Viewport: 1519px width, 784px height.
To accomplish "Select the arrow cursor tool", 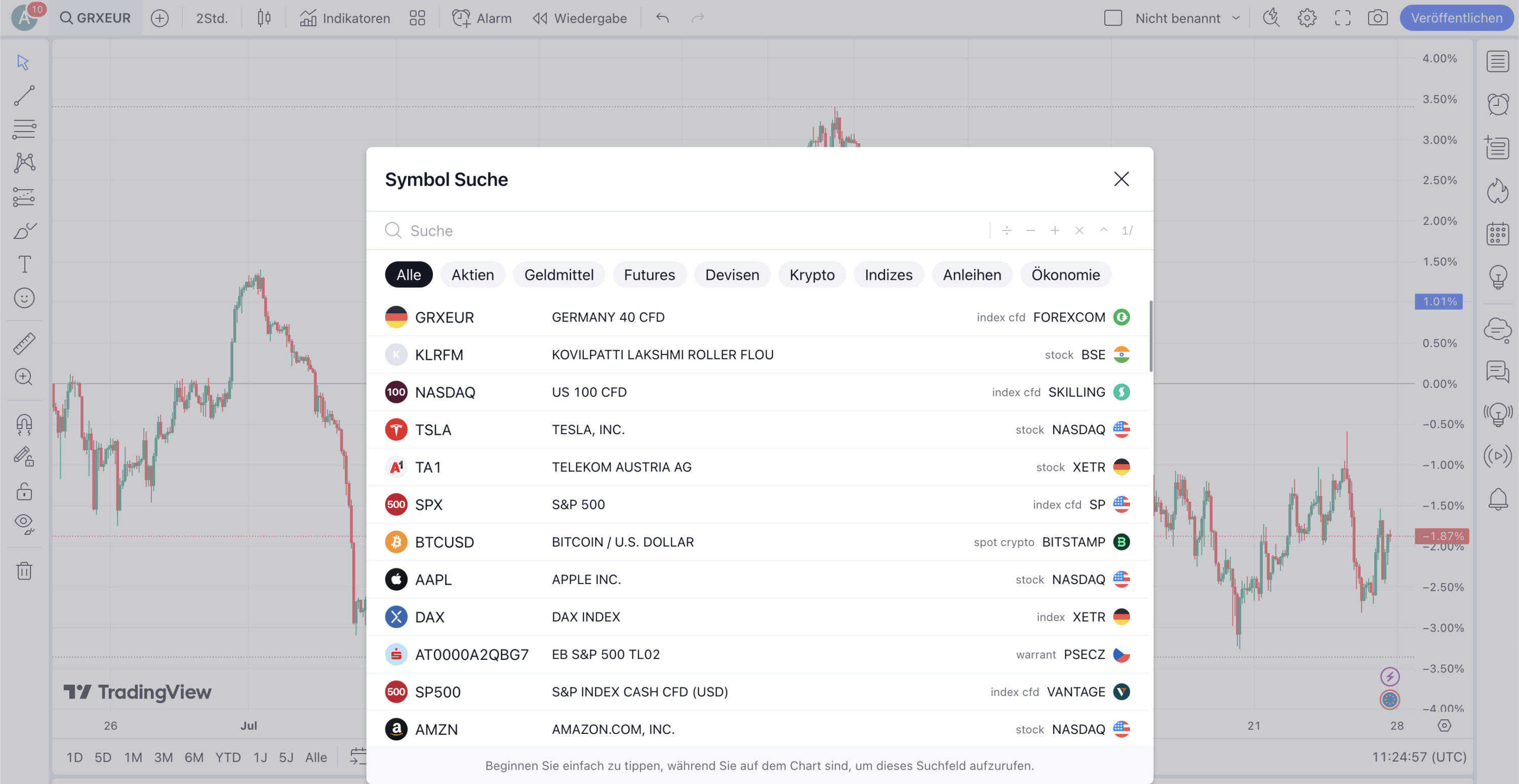I will [24, 62].
